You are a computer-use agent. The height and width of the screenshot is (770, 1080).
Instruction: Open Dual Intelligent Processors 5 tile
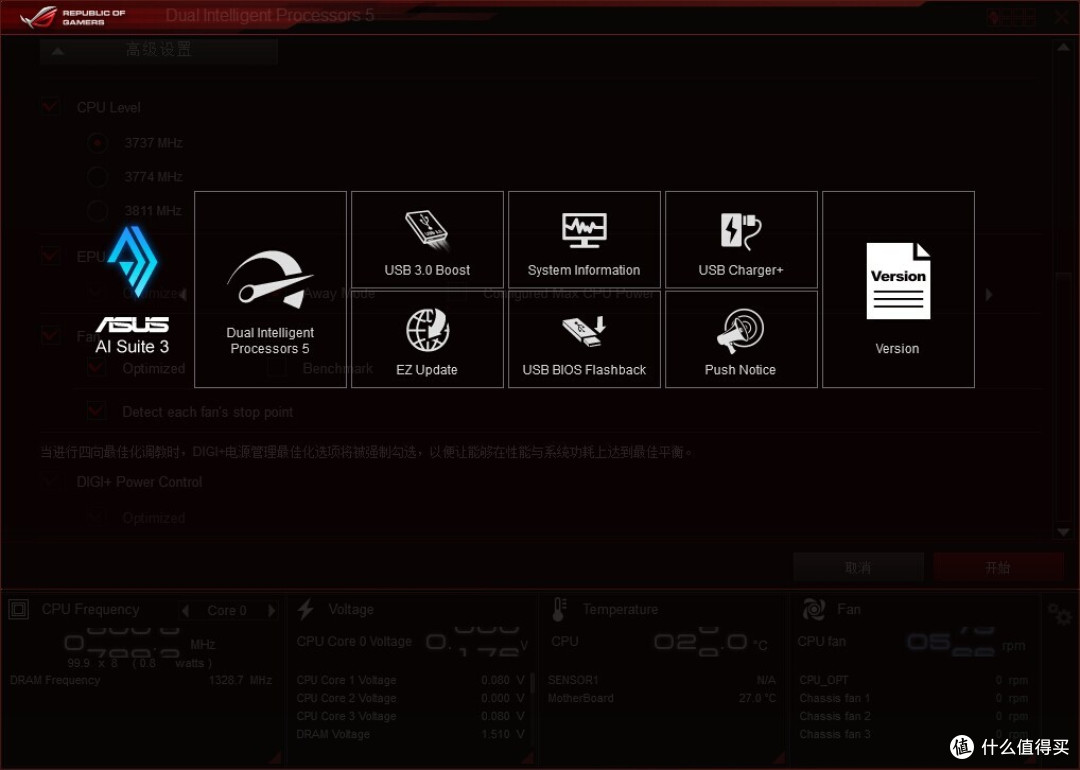tap(270, 289)
